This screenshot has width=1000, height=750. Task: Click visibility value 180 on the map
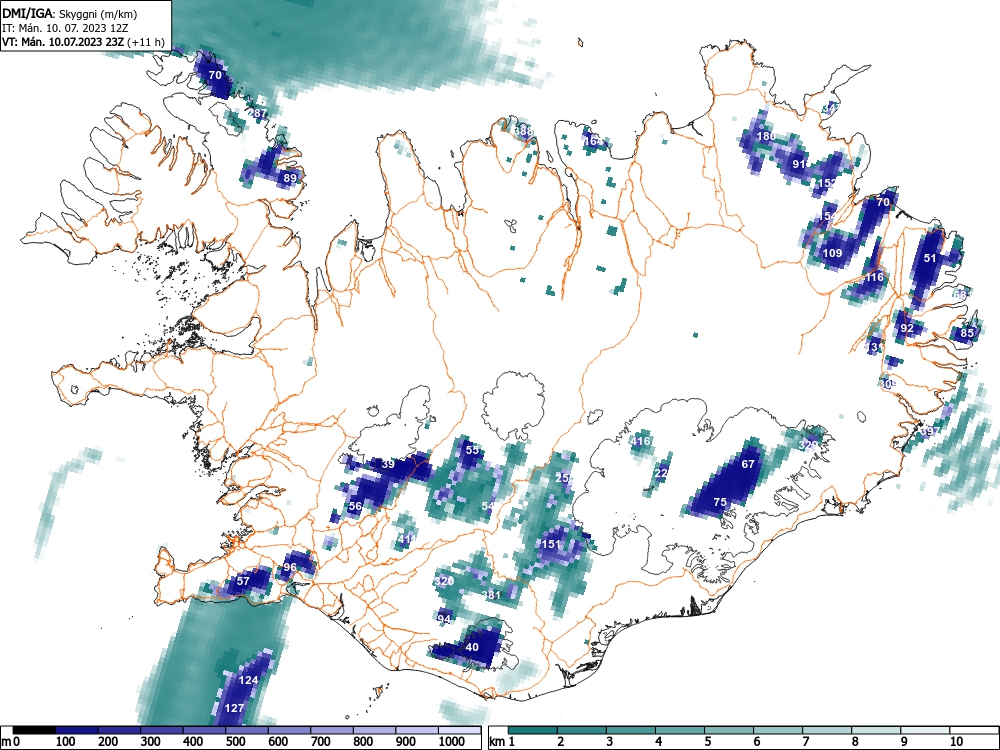(766, 136)
